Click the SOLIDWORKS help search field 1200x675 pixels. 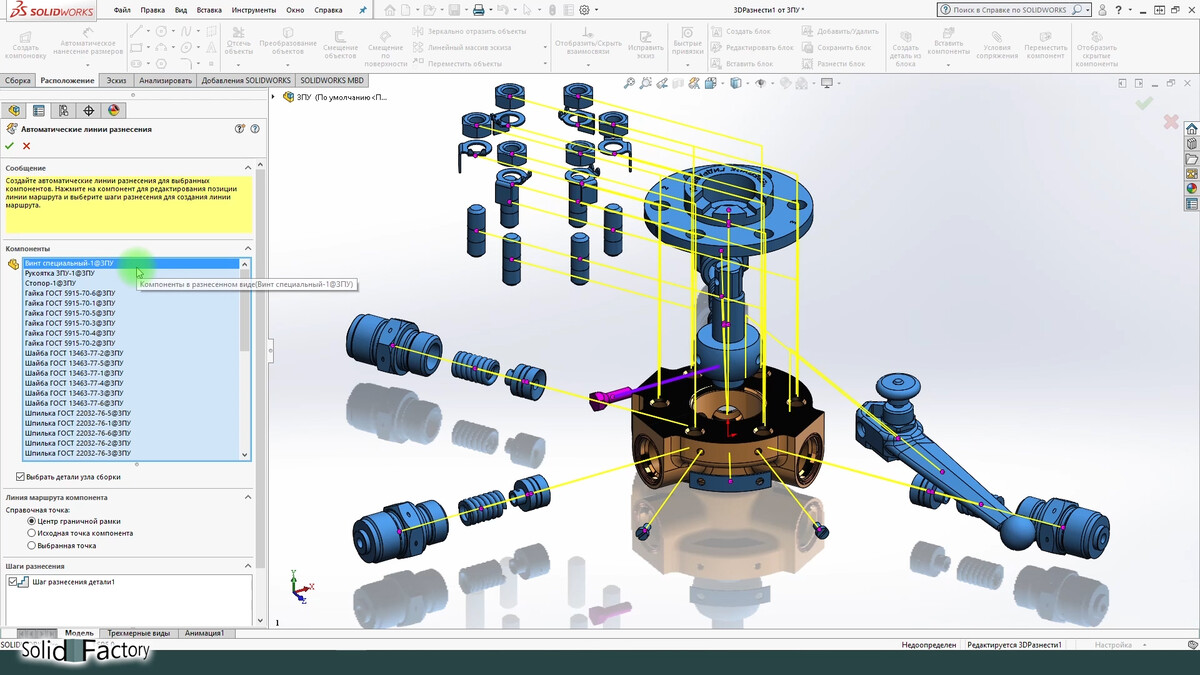coord(1009,10)
